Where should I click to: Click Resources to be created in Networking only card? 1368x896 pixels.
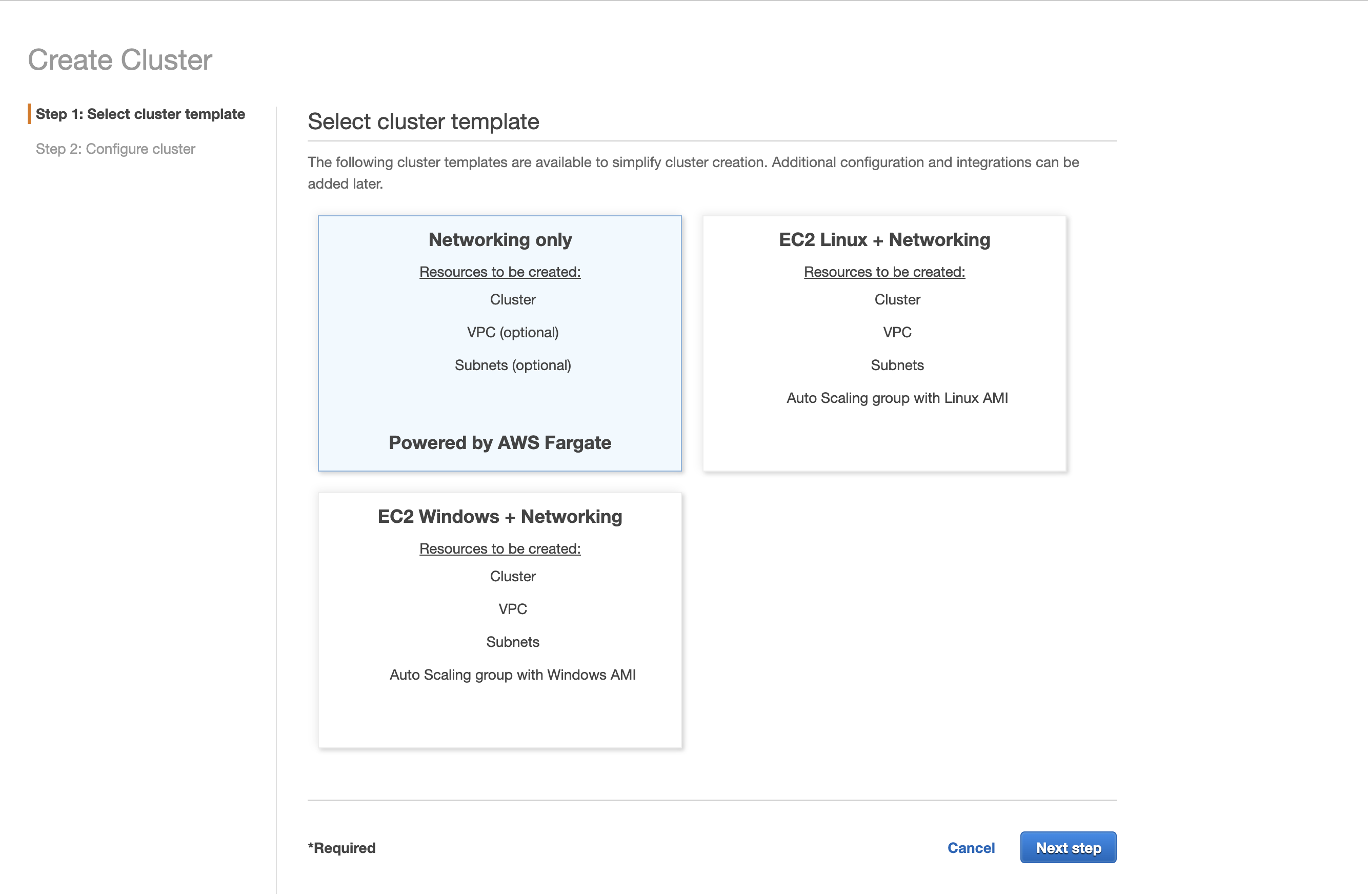[x=499, y=271]
